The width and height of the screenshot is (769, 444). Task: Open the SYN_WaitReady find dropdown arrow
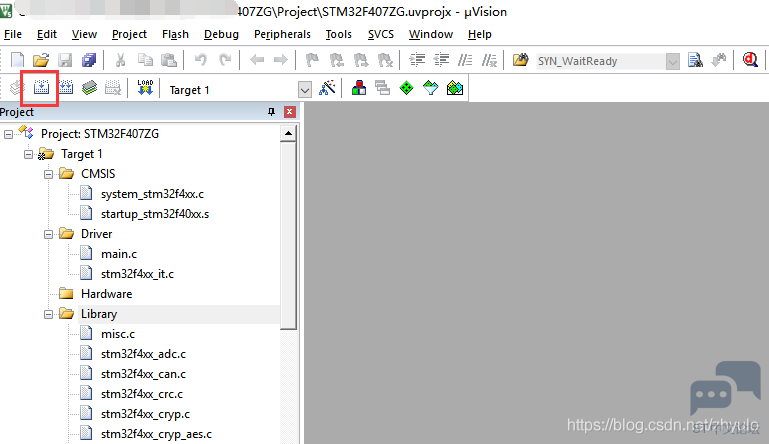tap(672, 61)
